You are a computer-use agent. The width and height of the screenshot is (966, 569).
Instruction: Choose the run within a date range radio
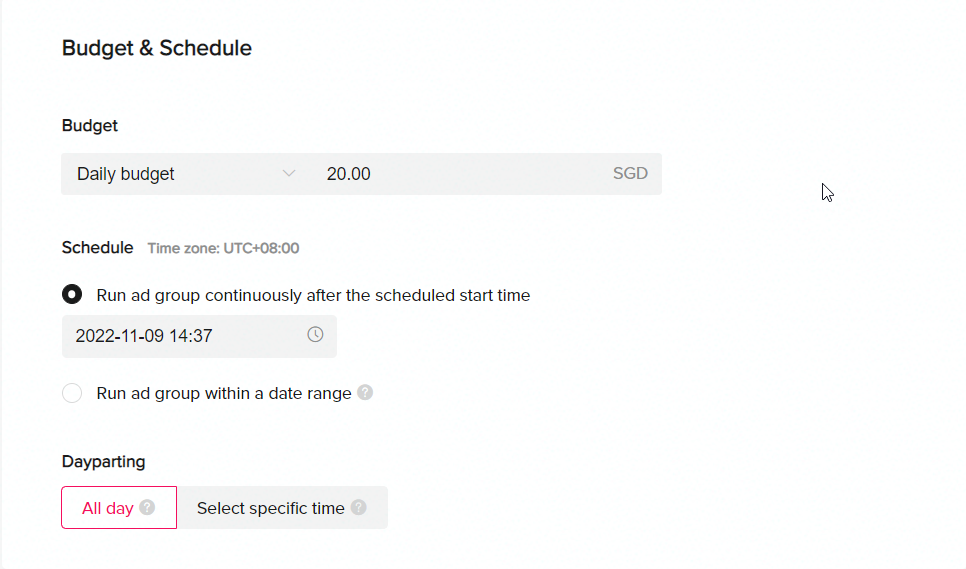point(72,393)
